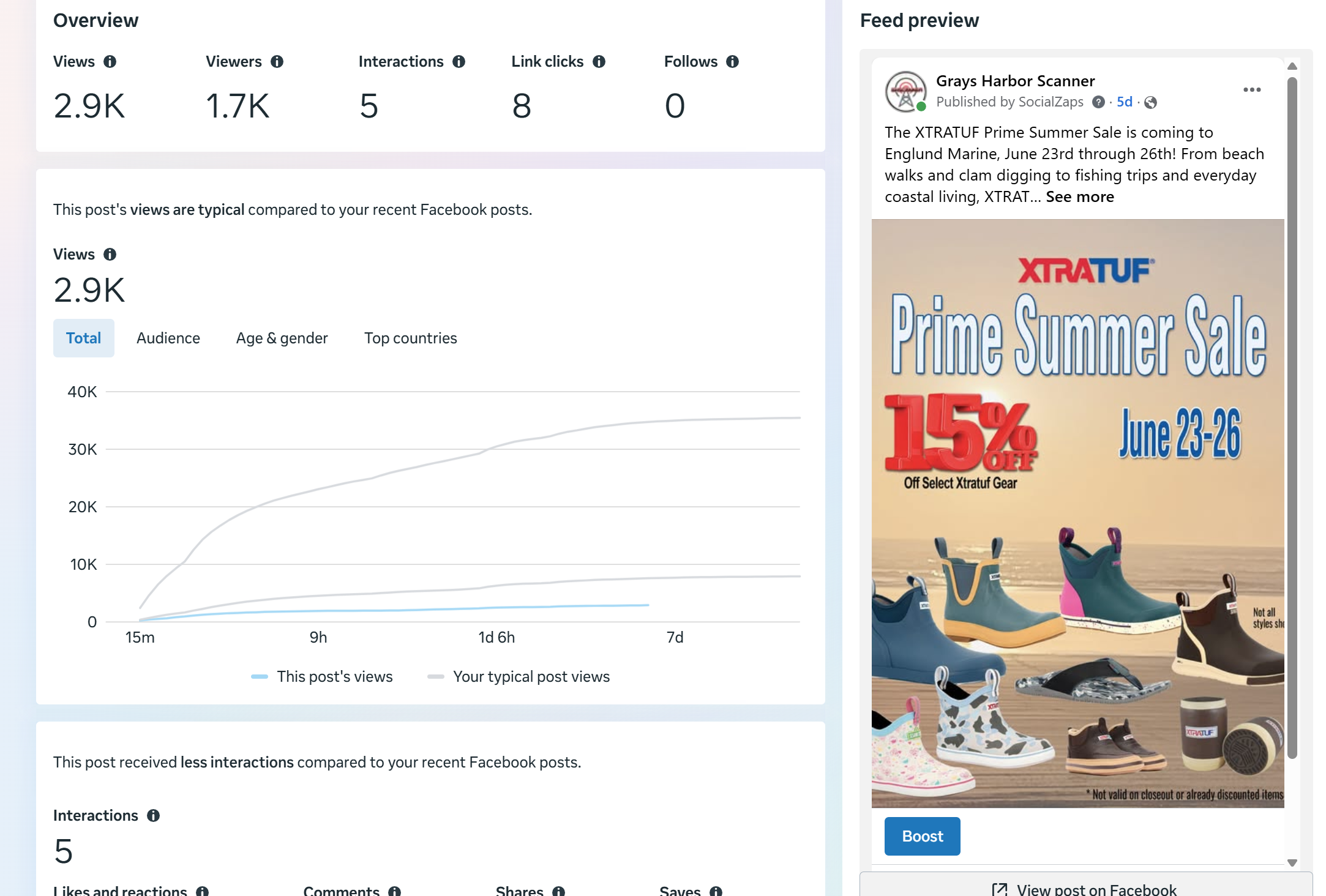Click the public globe audience icon on post
The image size is (1326, 896).
[1151, 102]
